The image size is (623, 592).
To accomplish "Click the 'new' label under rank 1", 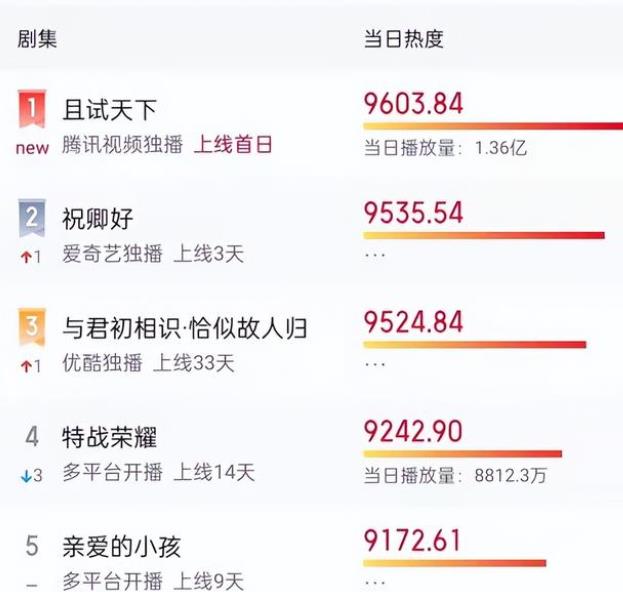I will (32, 148).
